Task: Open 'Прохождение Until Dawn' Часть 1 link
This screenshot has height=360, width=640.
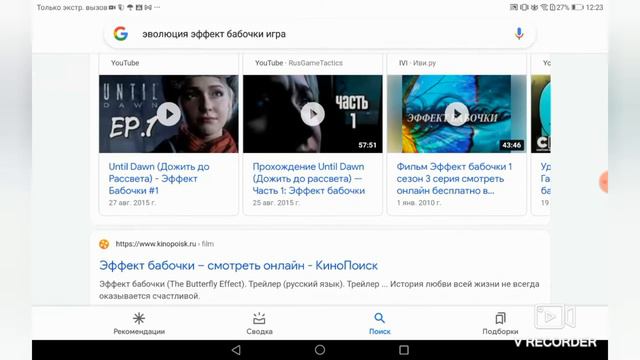Action: tap(309, 179)
